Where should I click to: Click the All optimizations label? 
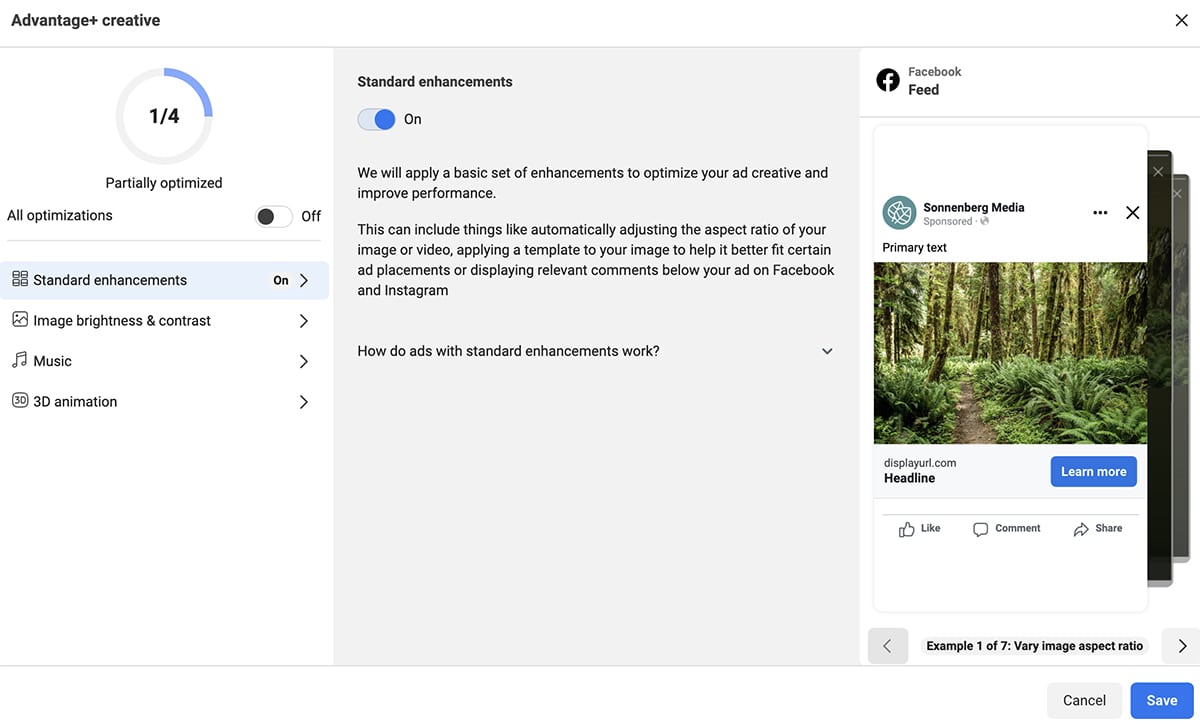60,215
